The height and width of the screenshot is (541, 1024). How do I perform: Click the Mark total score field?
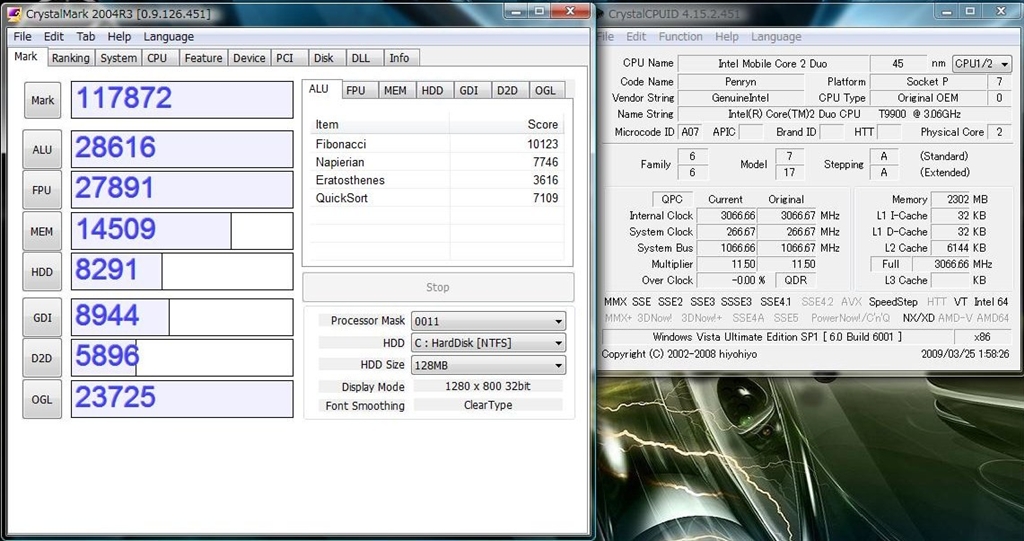pos(181,100)
